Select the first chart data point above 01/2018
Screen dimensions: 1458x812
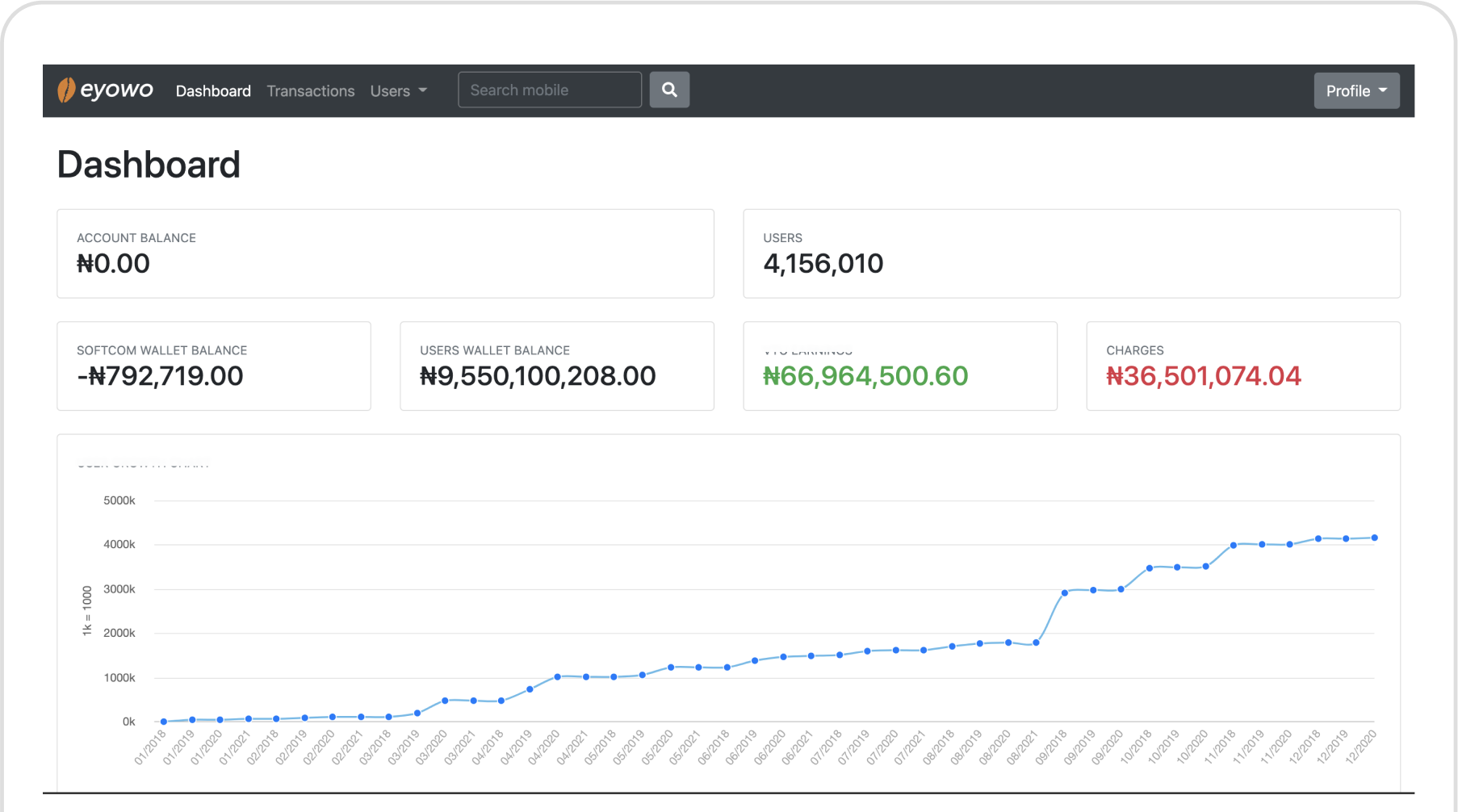tap(164, 722)
